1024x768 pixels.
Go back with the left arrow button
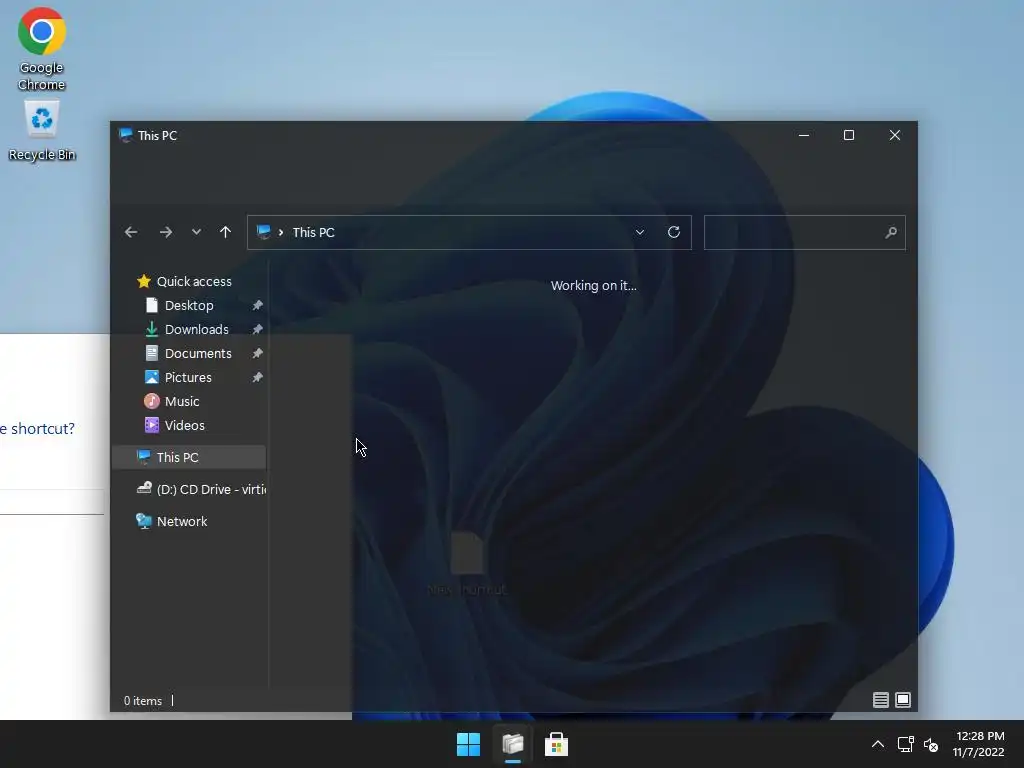pos(131,232)
